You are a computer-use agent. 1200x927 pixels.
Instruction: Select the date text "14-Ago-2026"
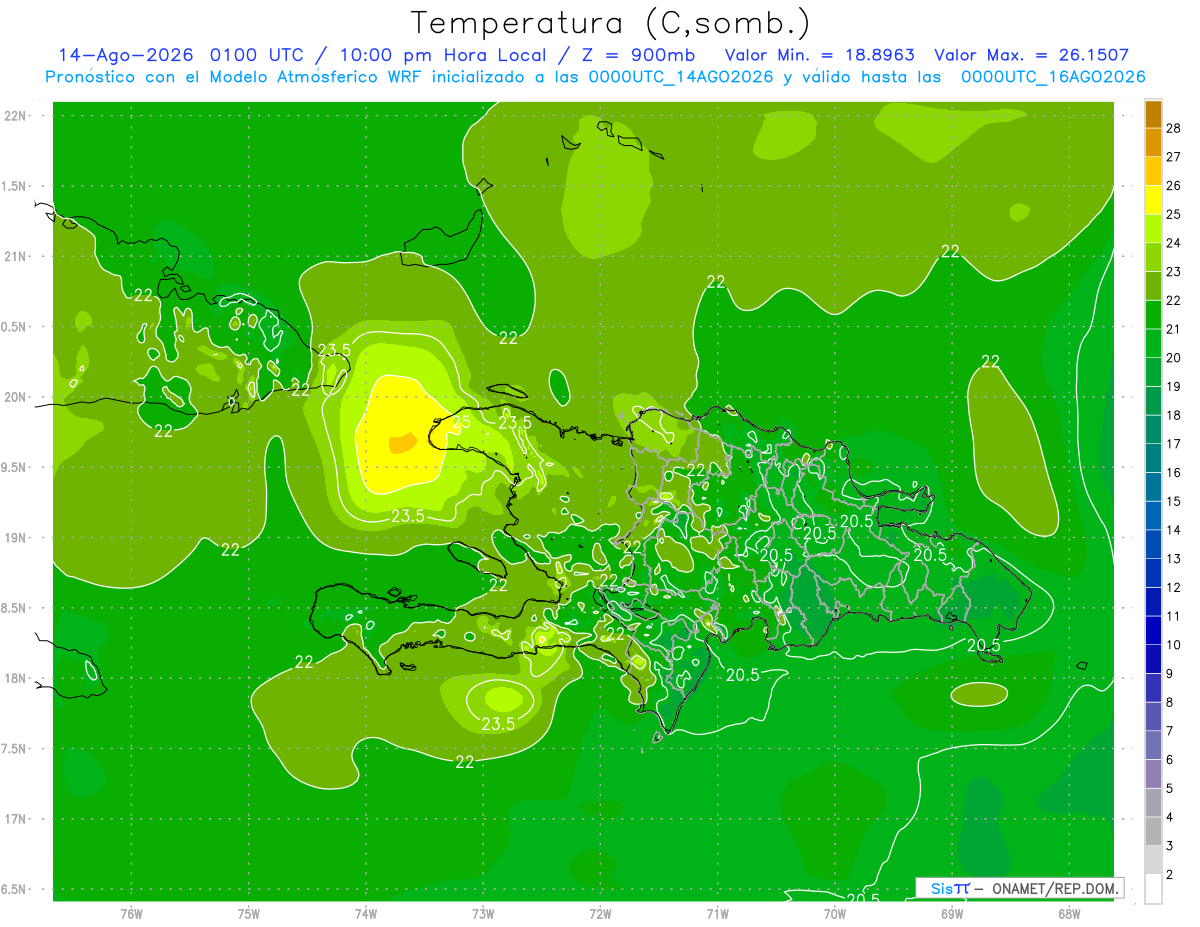click(x=128, y=55)
